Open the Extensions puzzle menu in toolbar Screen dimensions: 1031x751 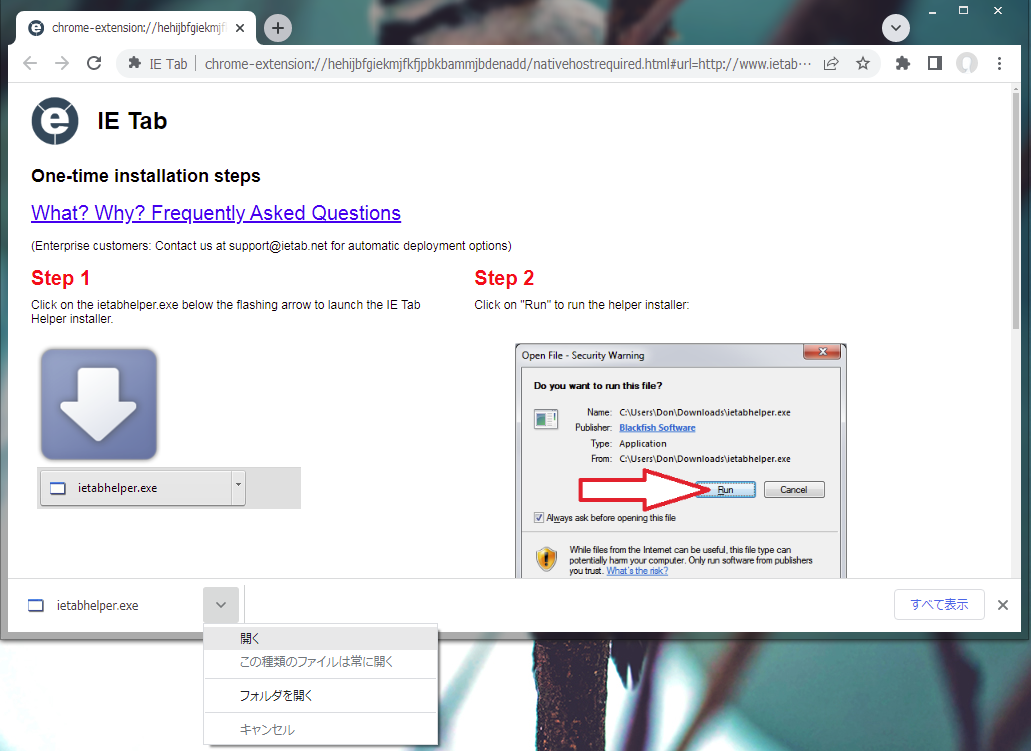(903, 63)
